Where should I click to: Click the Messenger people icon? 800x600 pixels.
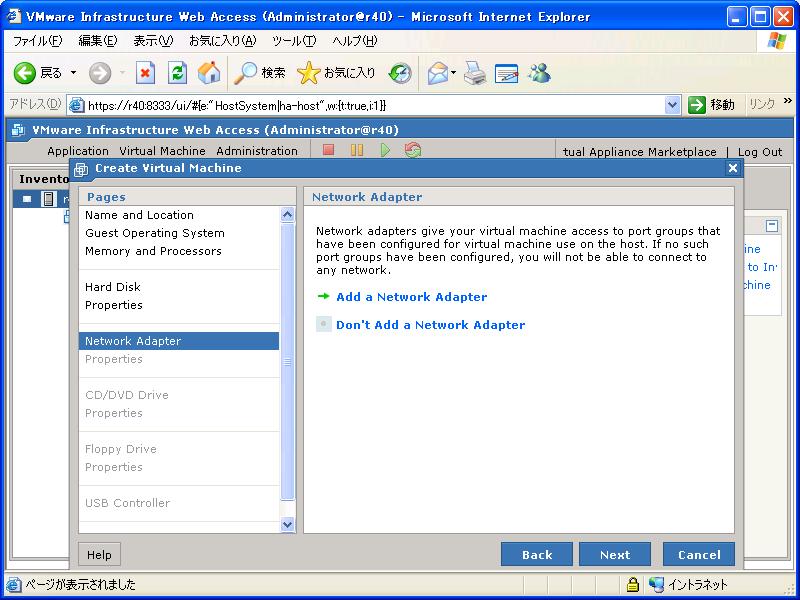539,73
